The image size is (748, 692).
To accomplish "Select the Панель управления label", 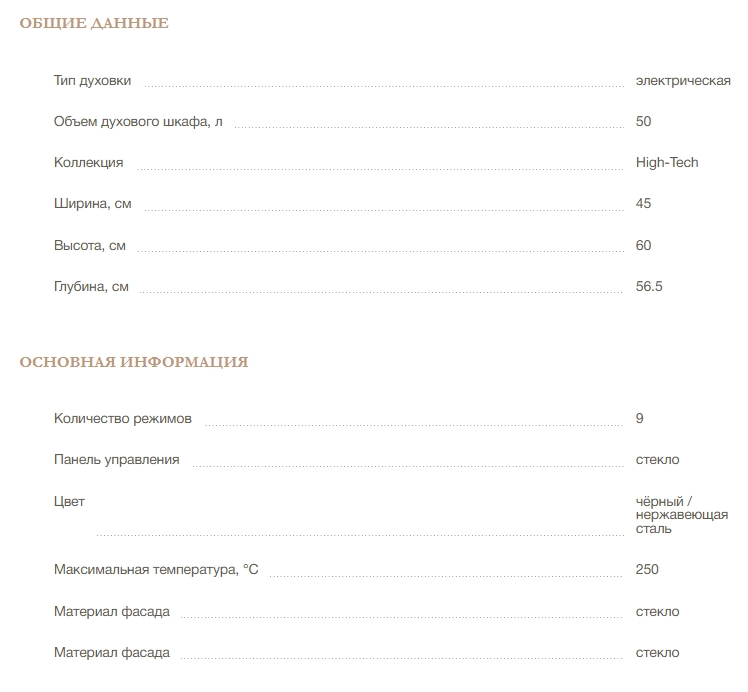I will point(116,459).
